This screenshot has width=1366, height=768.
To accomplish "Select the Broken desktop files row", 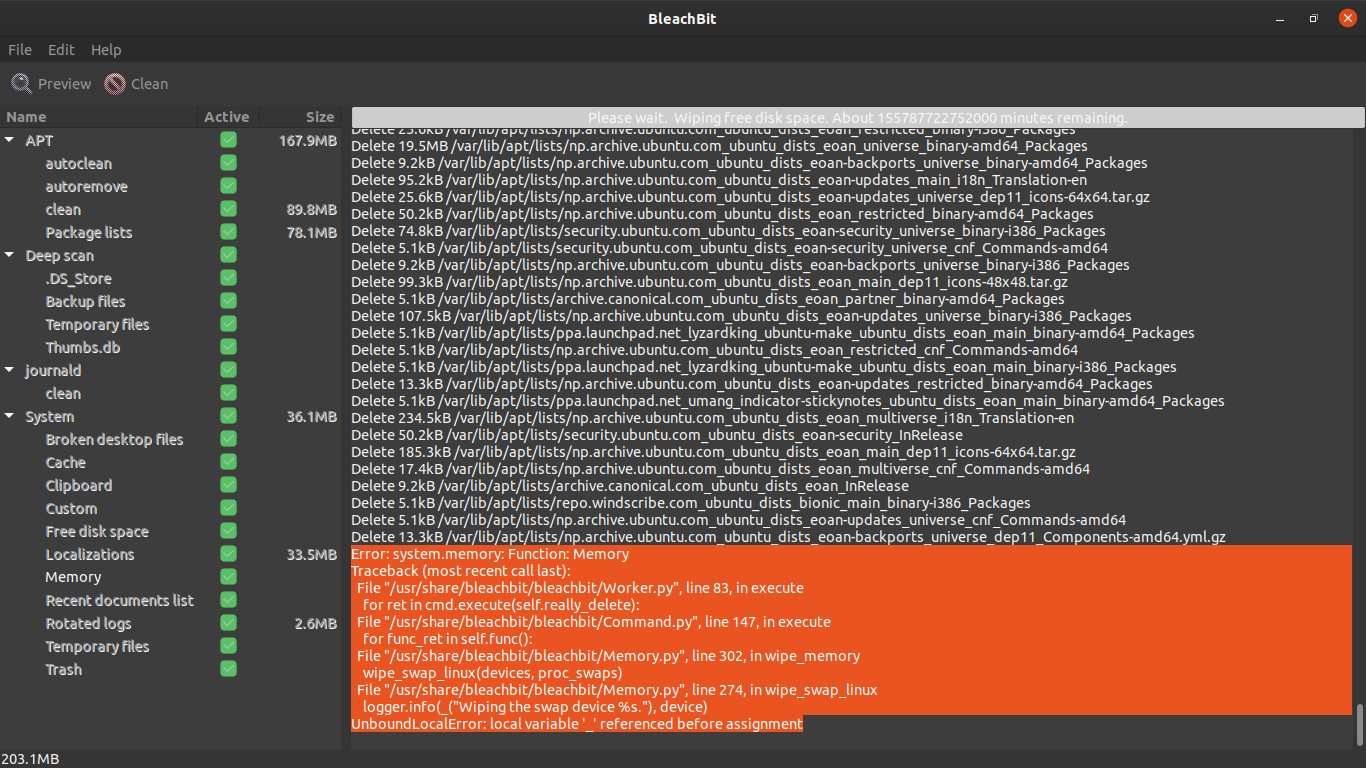I will 171,439.
